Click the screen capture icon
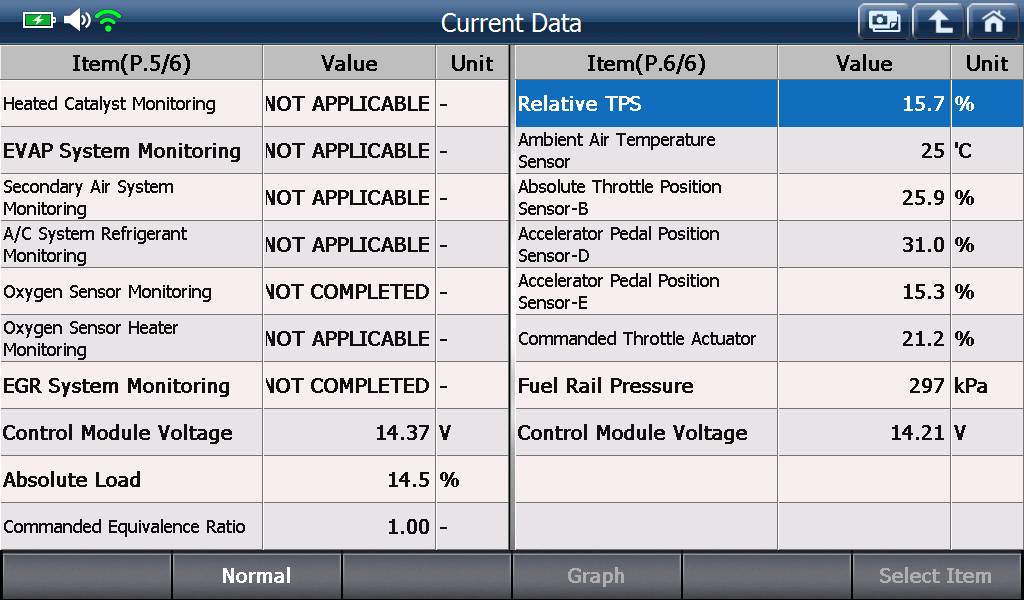The image size is (1024, 600). [x=884, y=22]
